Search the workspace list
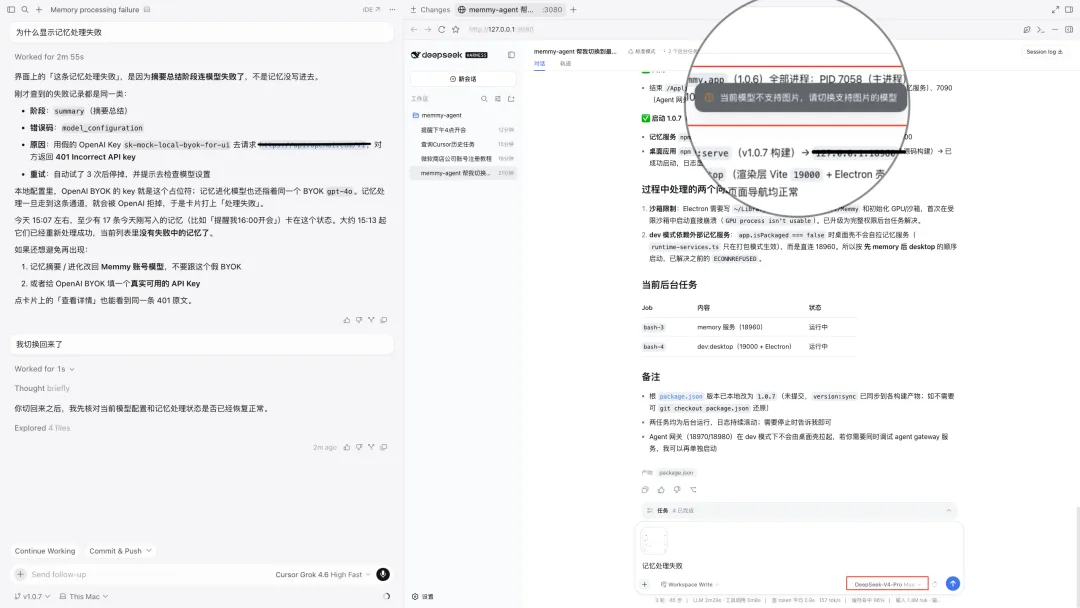 click(x=484, y=99)
